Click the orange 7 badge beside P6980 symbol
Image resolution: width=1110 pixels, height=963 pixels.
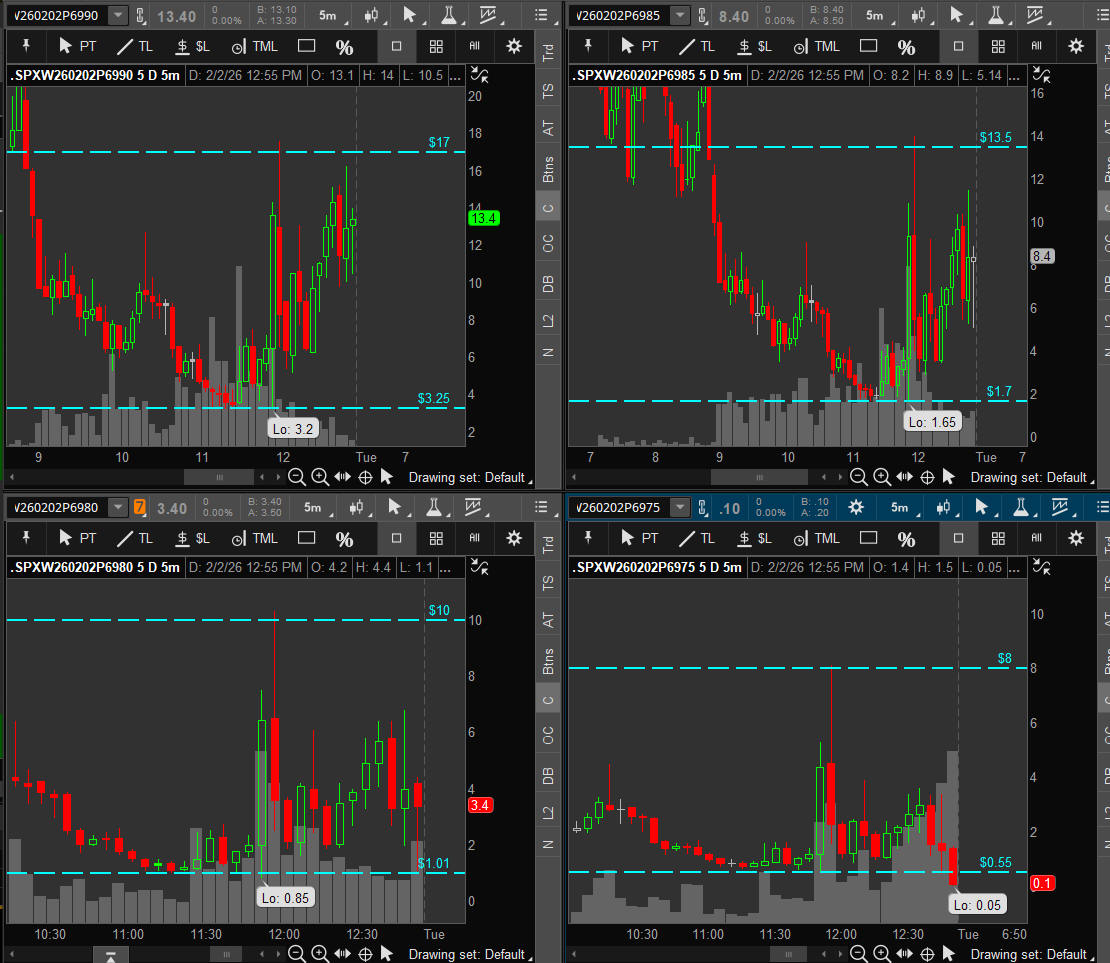pyautogui.click(x=140, y=507)
